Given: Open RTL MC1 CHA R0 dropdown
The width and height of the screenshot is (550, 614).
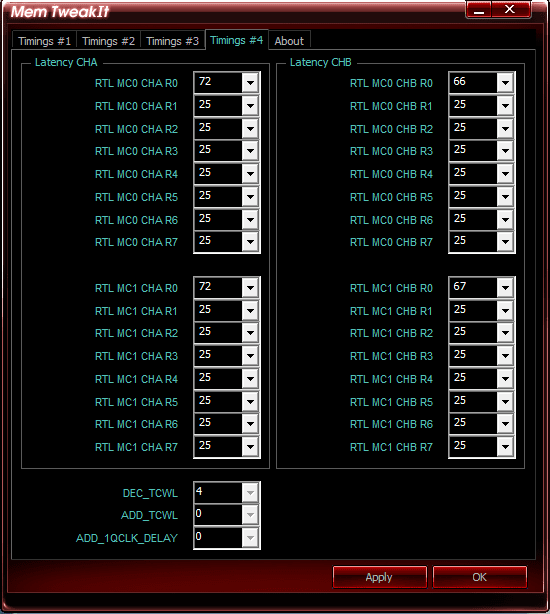Looking at the screenshot, I should [250, 288].
